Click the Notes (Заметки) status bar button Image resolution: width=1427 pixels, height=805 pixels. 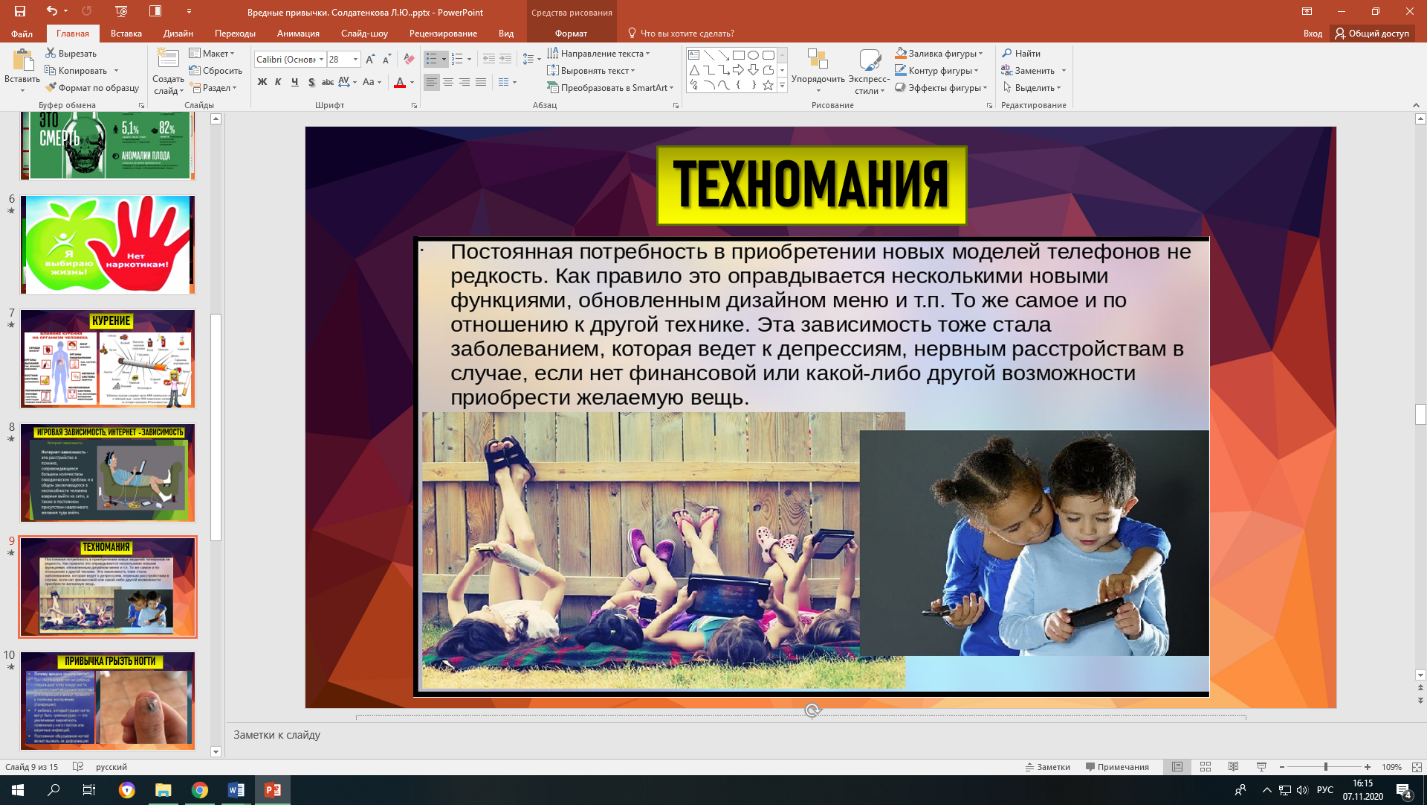(1048, 767)
